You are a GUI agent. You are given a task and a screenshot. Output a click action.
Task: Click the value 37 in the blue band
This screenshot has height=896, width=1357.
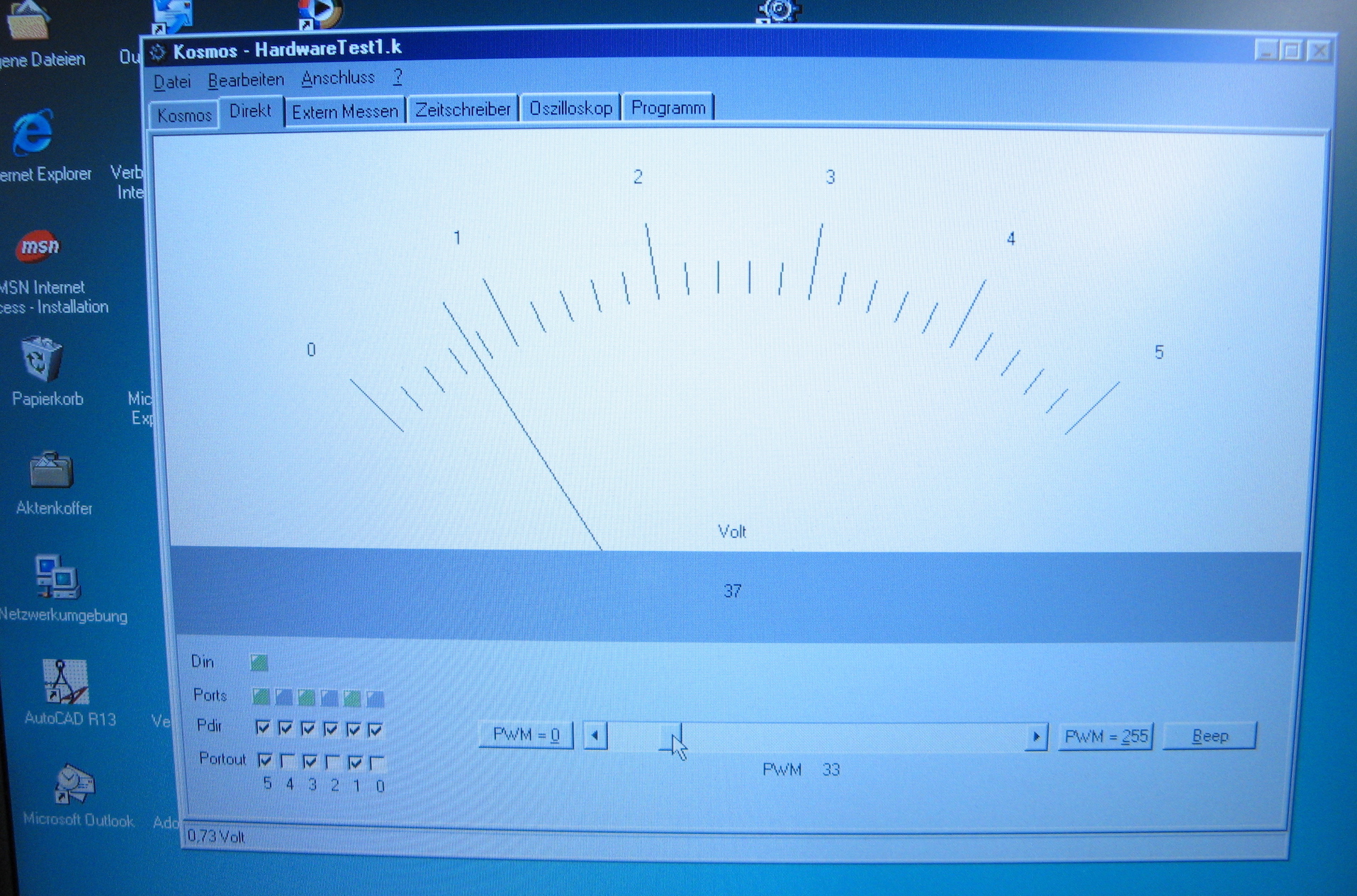click(732, 591)
